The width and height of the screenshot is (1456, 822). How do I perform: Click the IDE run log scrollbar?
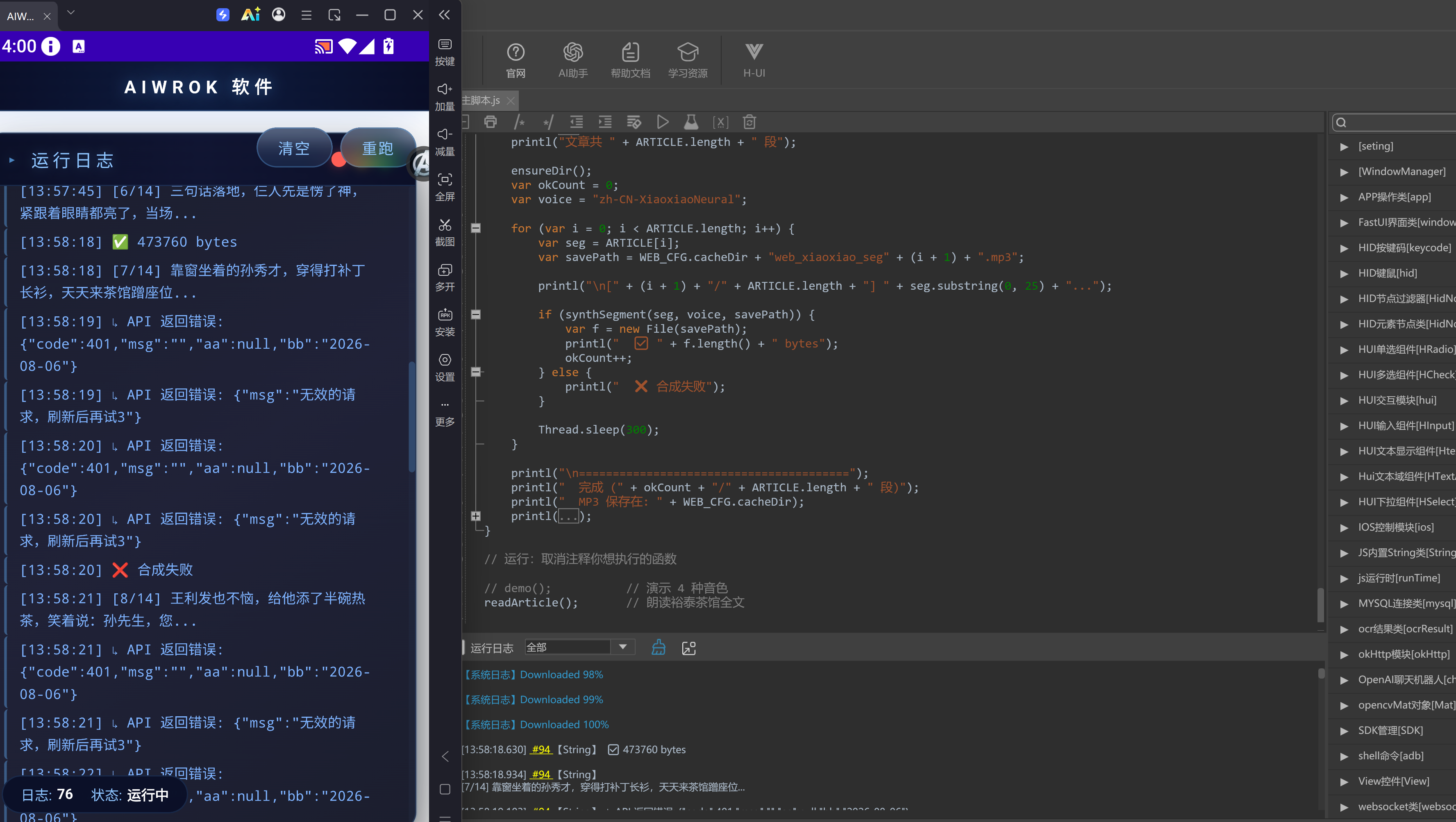coord(1322,673)
